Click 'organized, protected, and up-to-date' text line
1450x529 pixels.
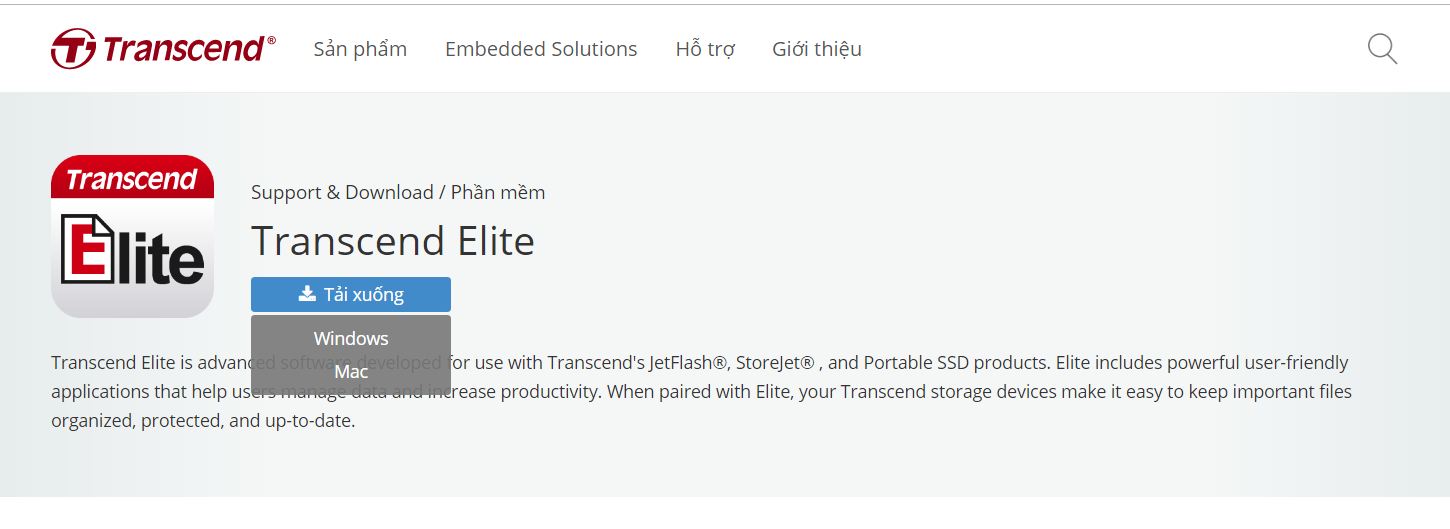204,420
